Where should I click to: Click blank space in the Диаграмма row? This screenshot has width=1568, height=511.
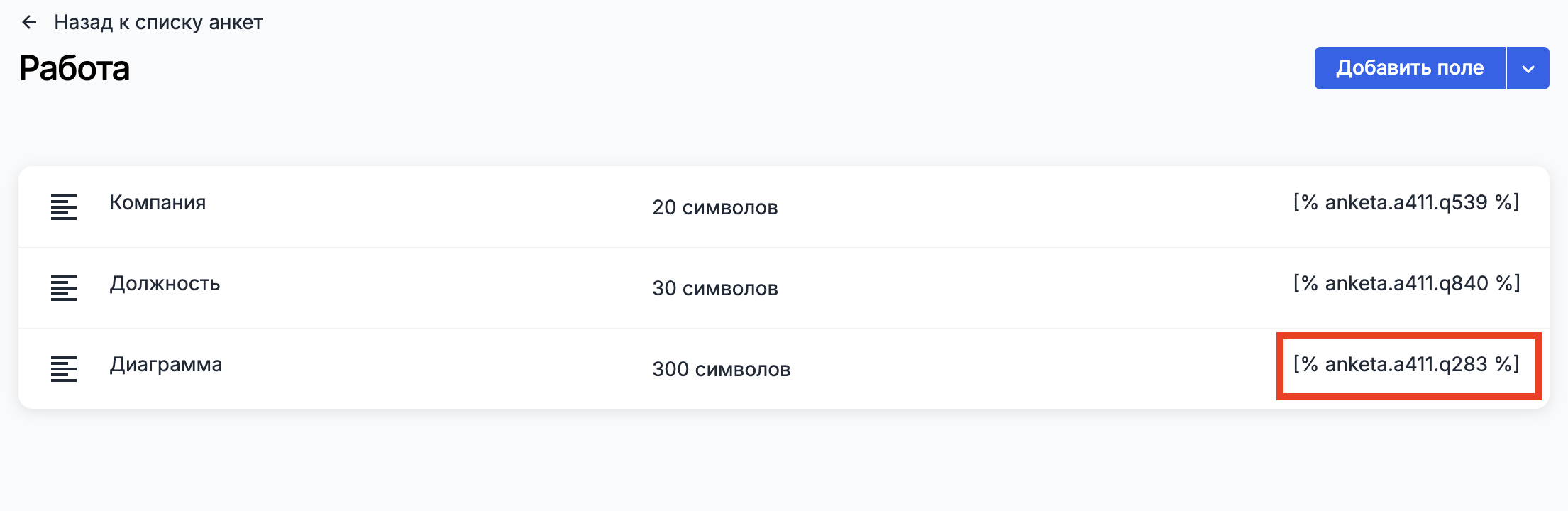(1029, 369)
